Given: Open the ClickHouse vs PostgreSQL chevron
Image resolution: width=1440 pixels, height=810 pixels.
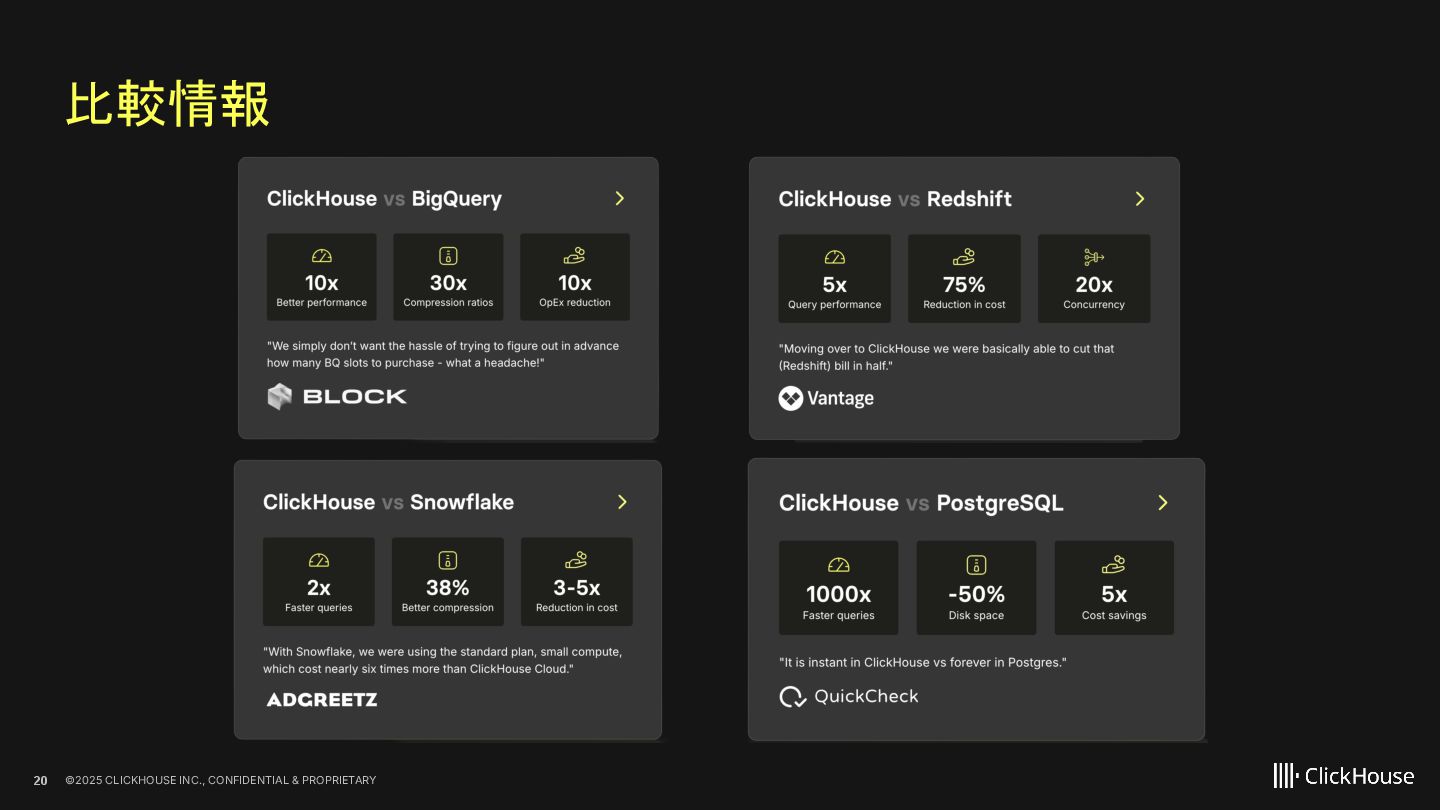Looking at the screenshot, I should [1163, 503].
